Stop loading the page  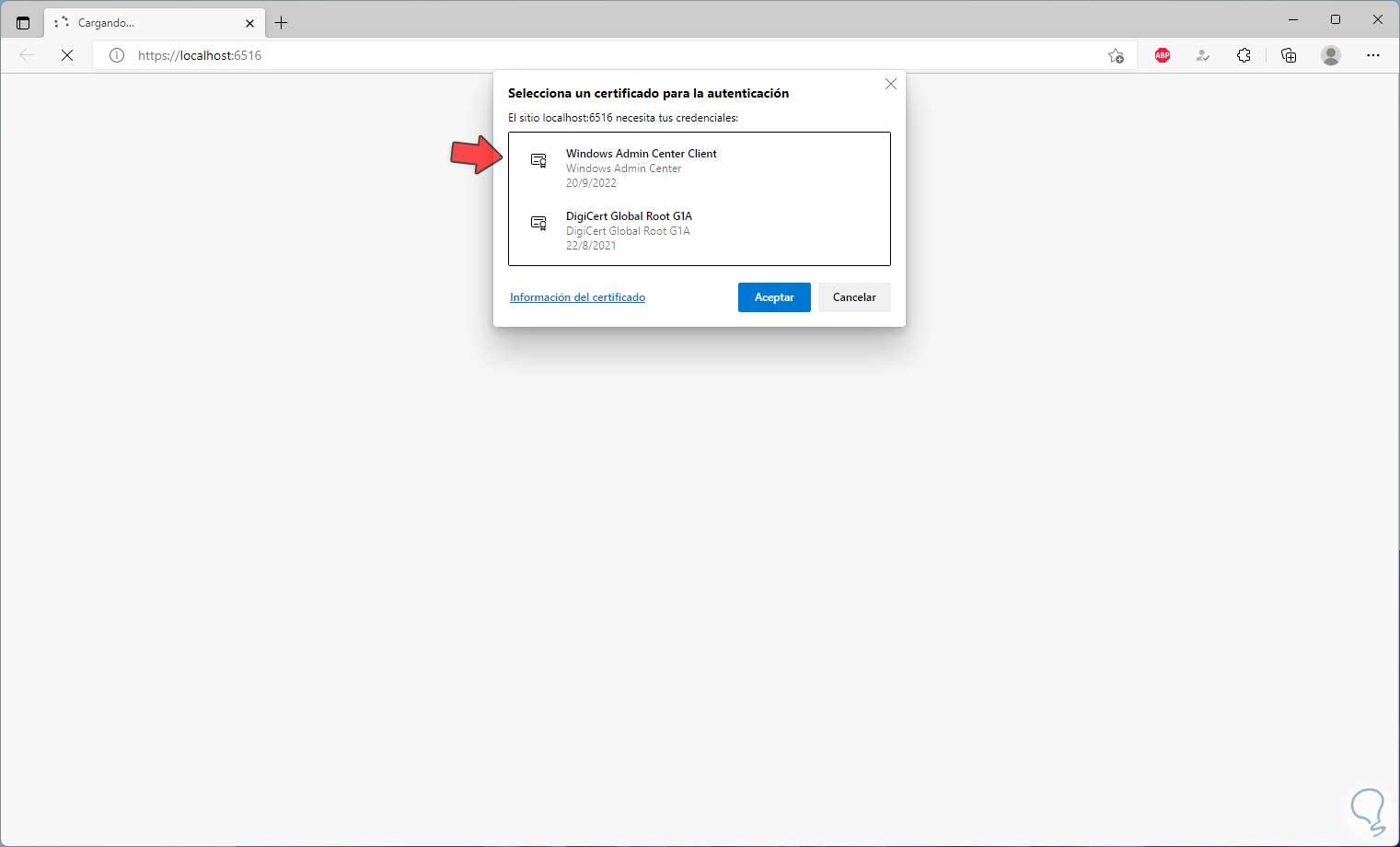(x=67, y=55)
